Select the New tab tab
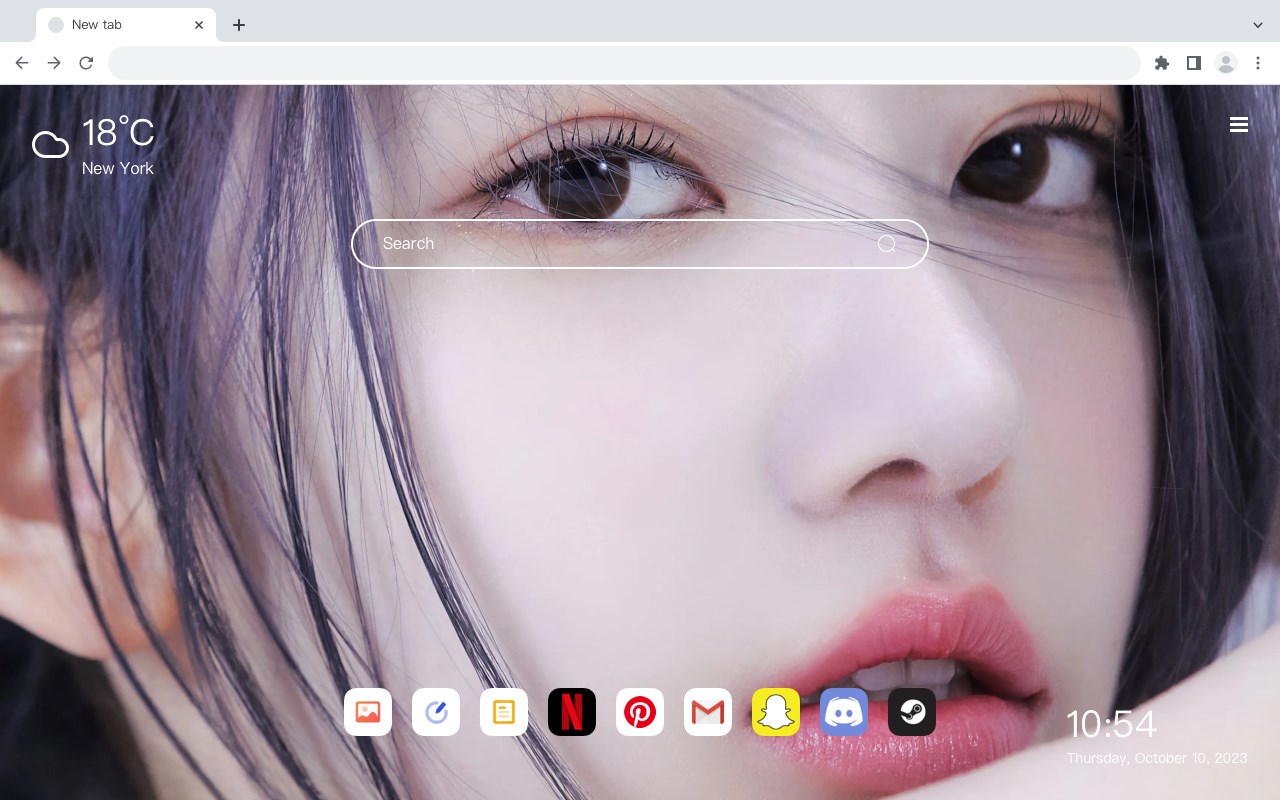 pos(126,25)
